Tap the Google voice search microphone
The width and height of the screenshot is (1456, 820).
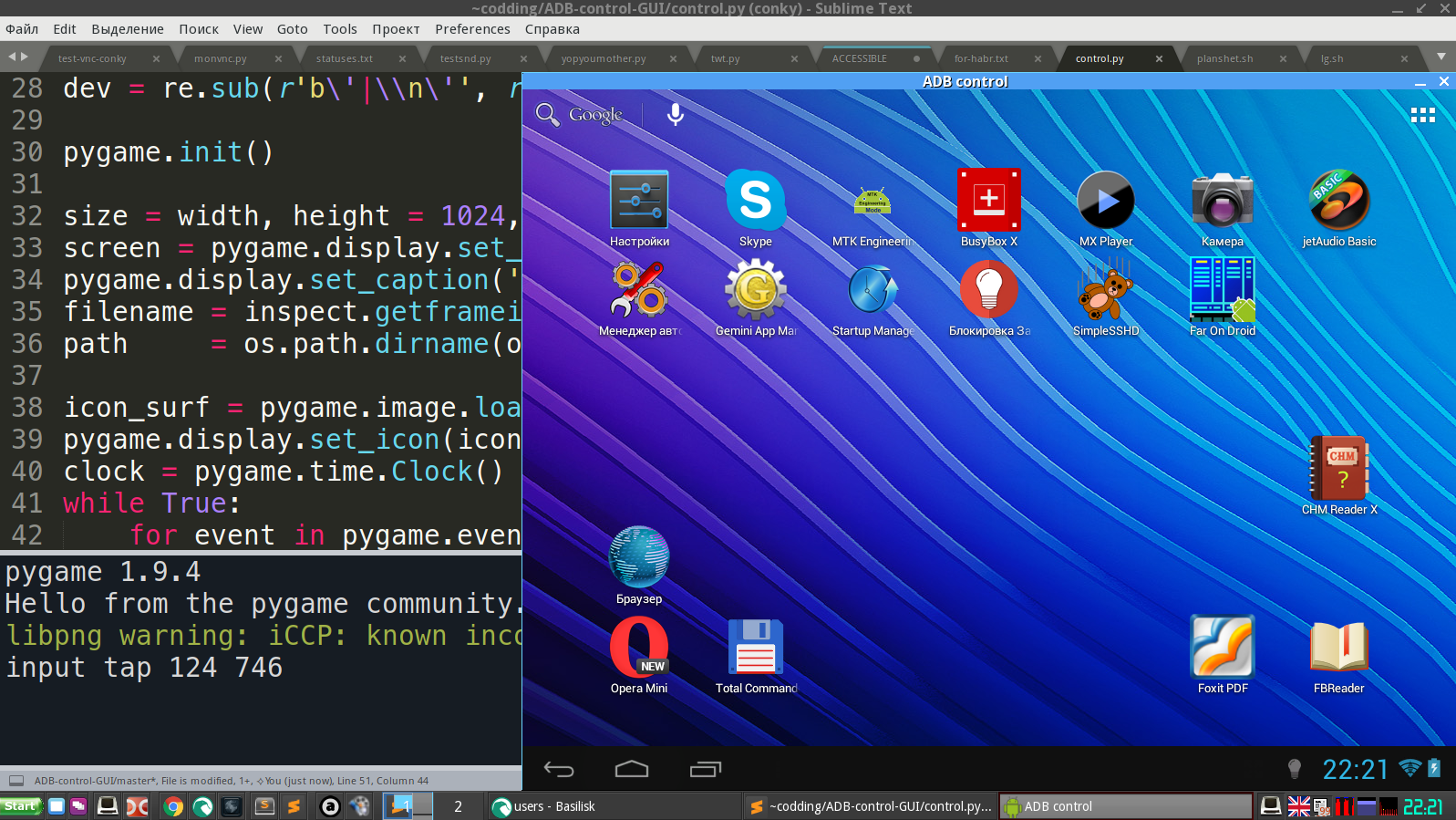click(x=676, y=114)
